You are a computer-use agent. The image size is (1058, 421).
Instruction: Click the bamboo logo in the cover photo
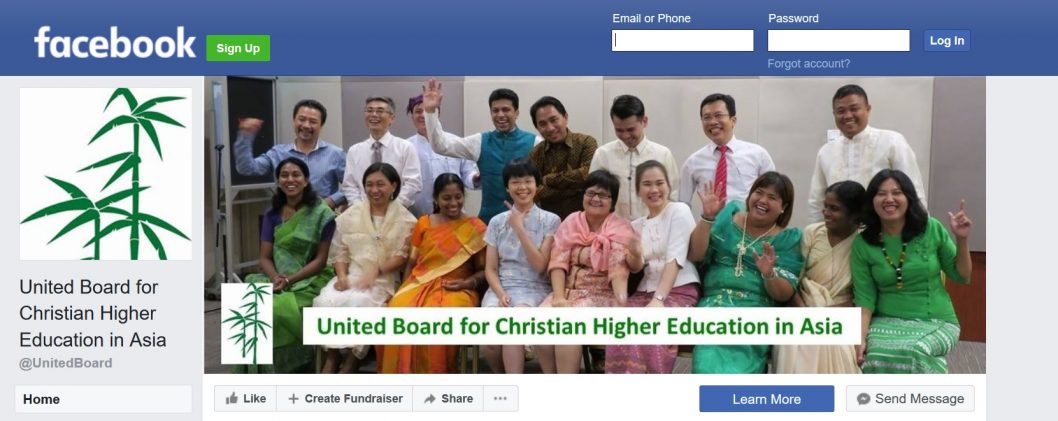click(247, 323)
